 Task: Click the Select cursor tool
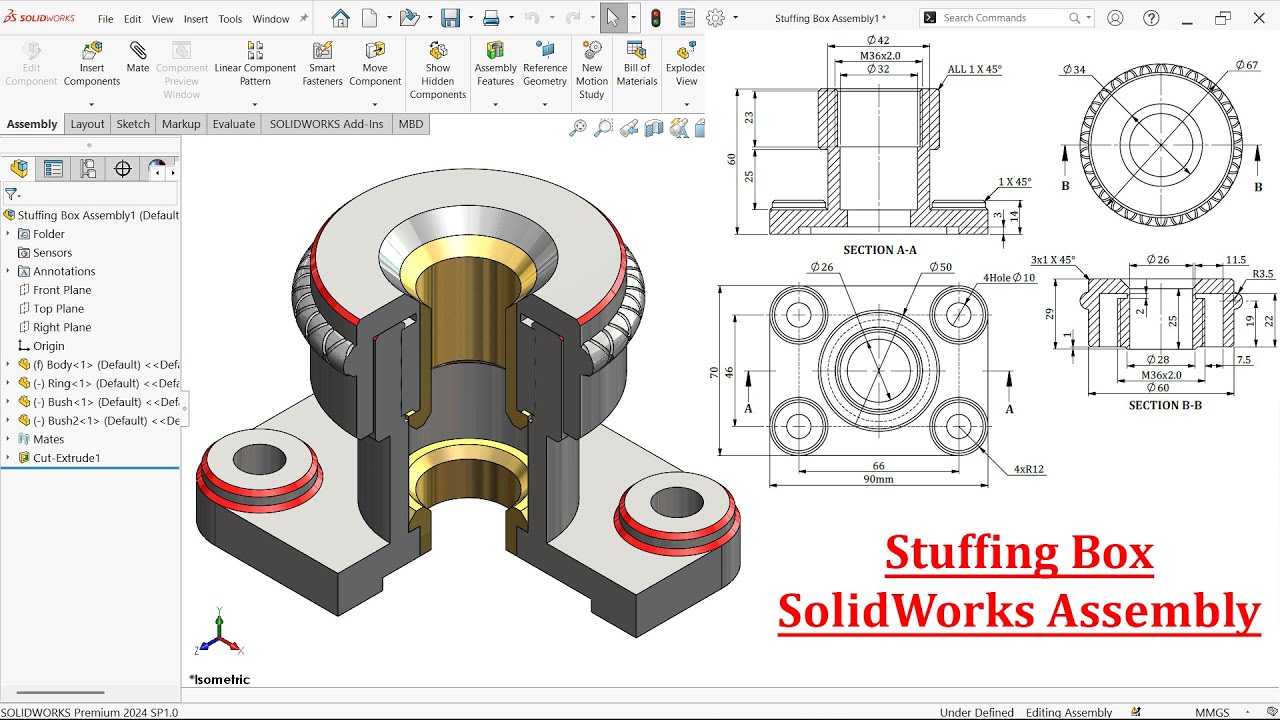click(x=612, y=18)
